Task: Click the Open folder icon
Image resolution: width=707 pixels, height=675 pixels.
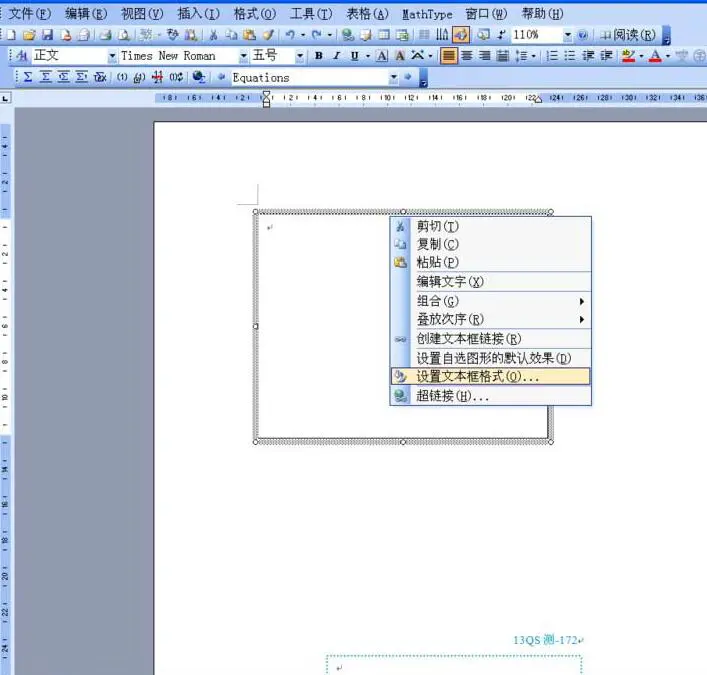Action: [x=30, y=35]
